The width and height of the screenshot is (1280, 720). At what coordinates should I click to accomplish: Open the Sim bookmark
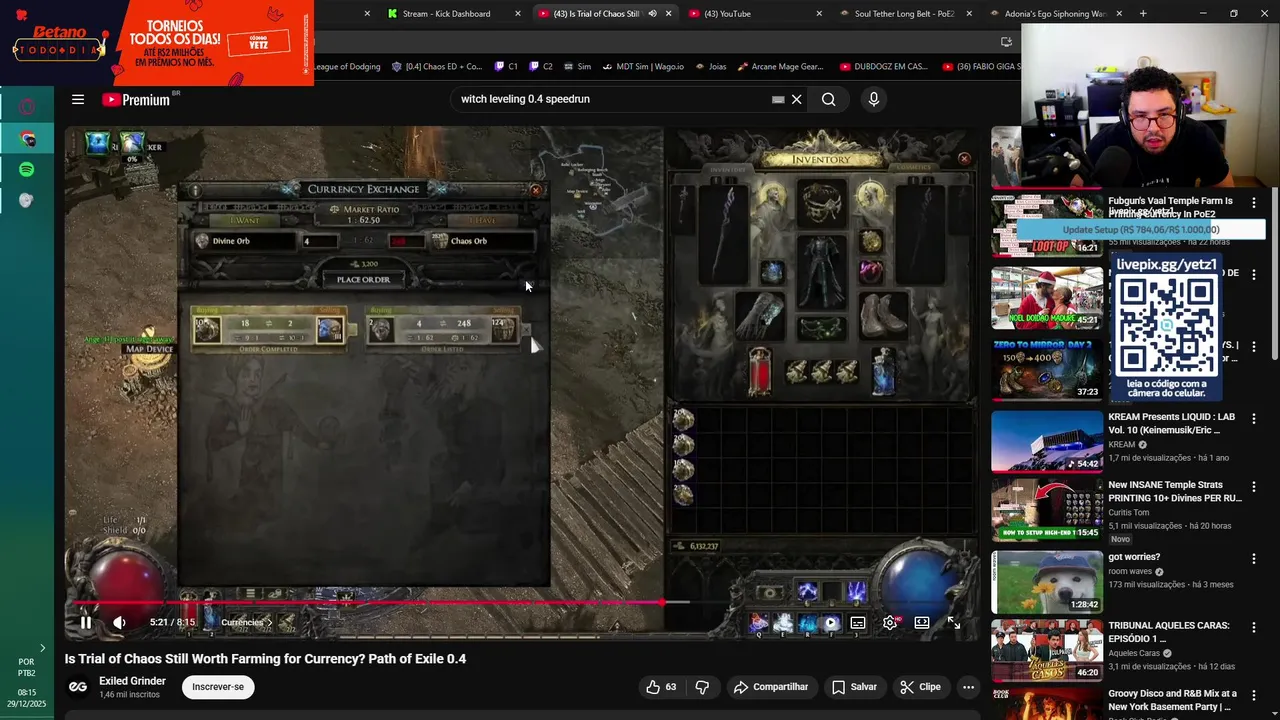click(x=577, y=66)
